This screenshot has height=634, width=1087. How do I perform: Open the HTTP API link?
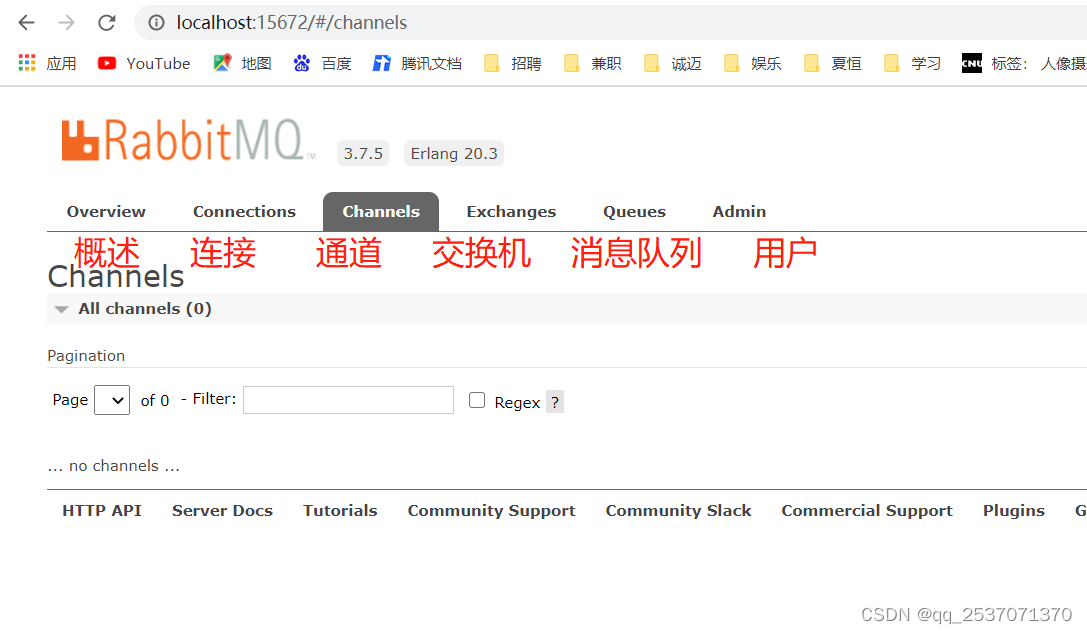pos(101,510)
